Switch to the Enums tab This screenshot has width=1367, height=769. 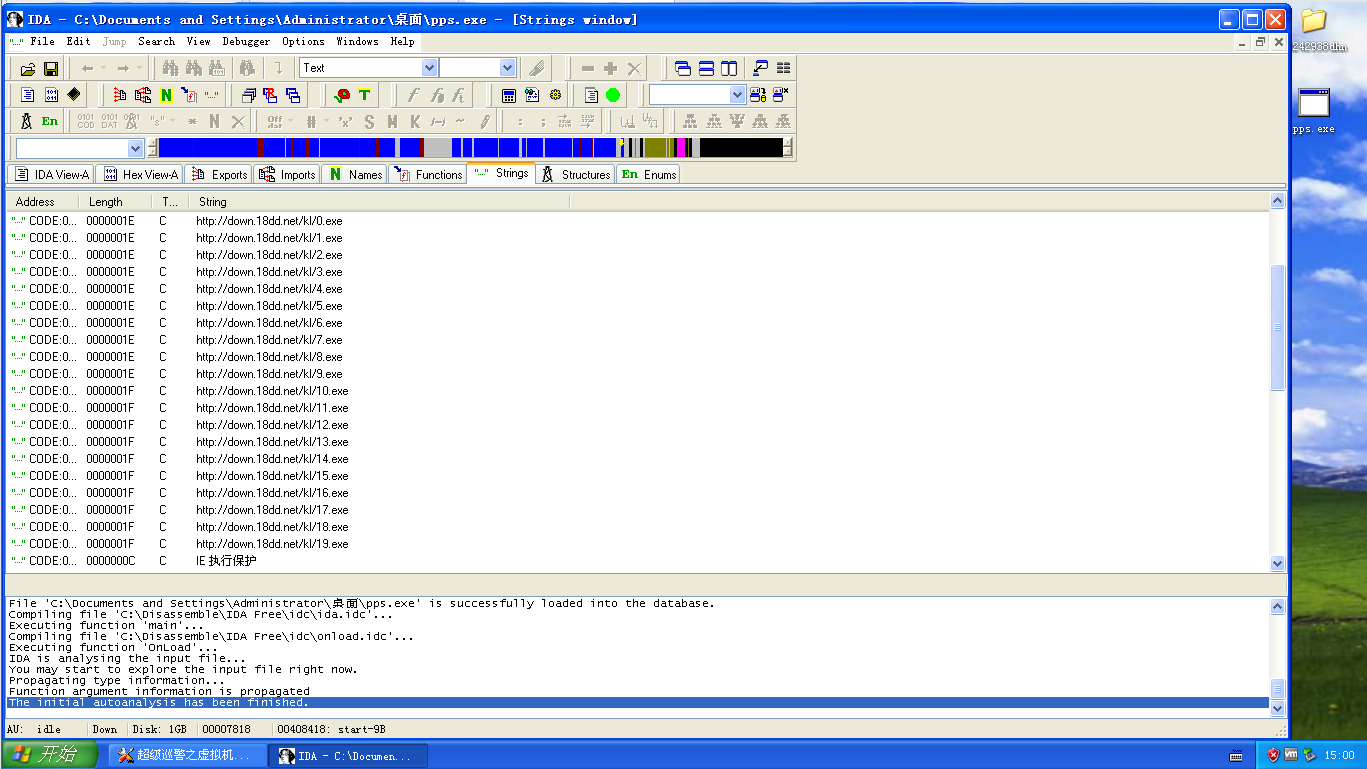648,174
